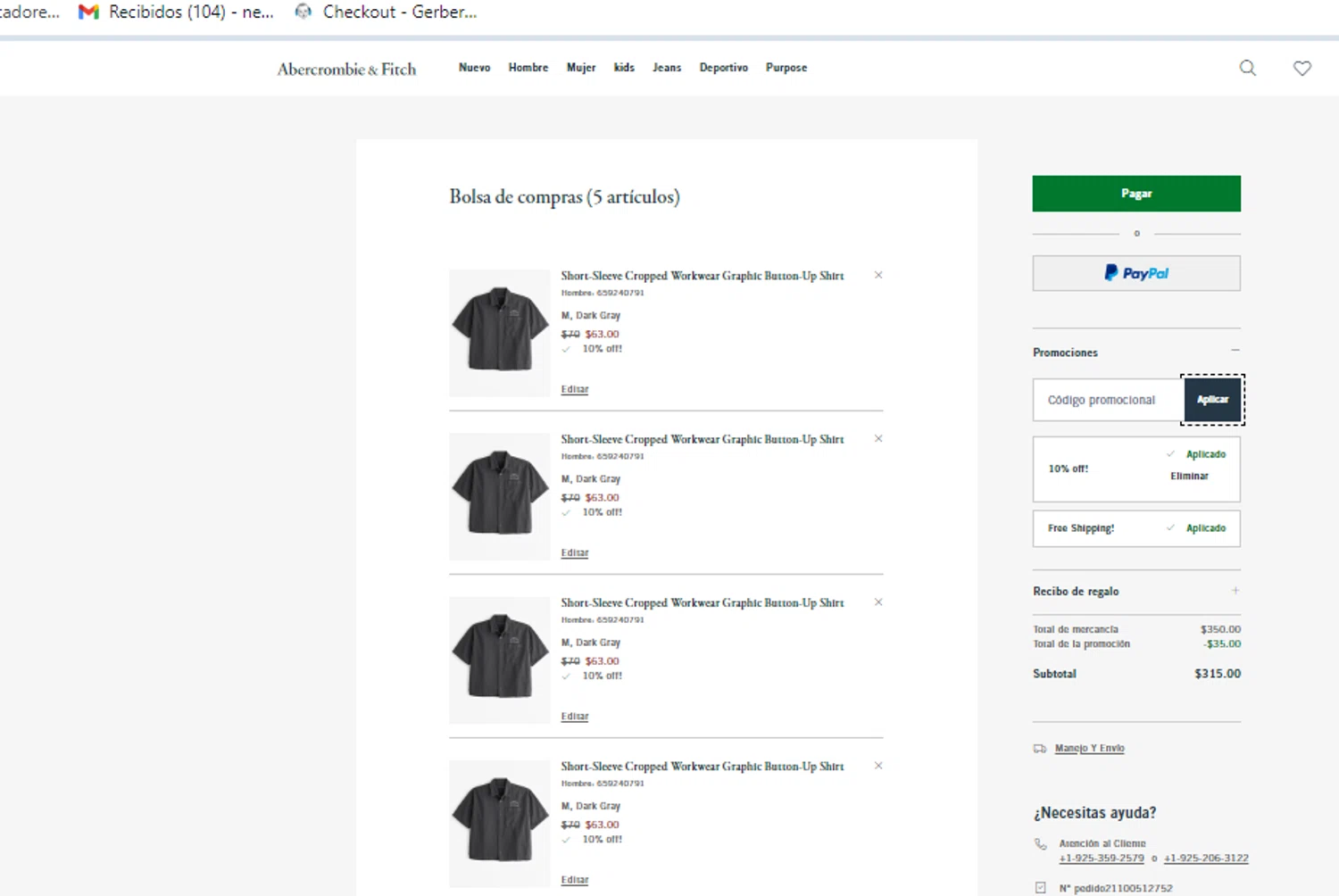This screenshot has height=896, width=1339.
Task: Click the Checkout tab favicon
Action: pos(304,12)
